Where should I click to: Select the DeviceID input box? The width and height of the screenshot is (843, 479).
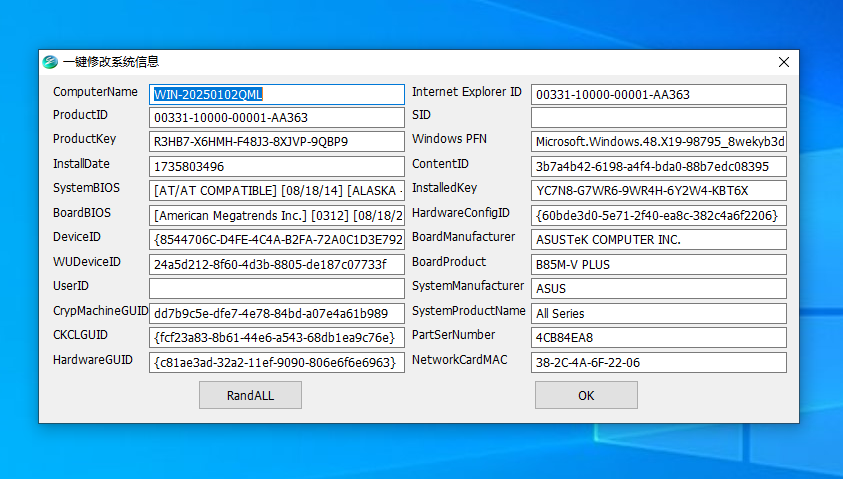(x=277, y=239)
